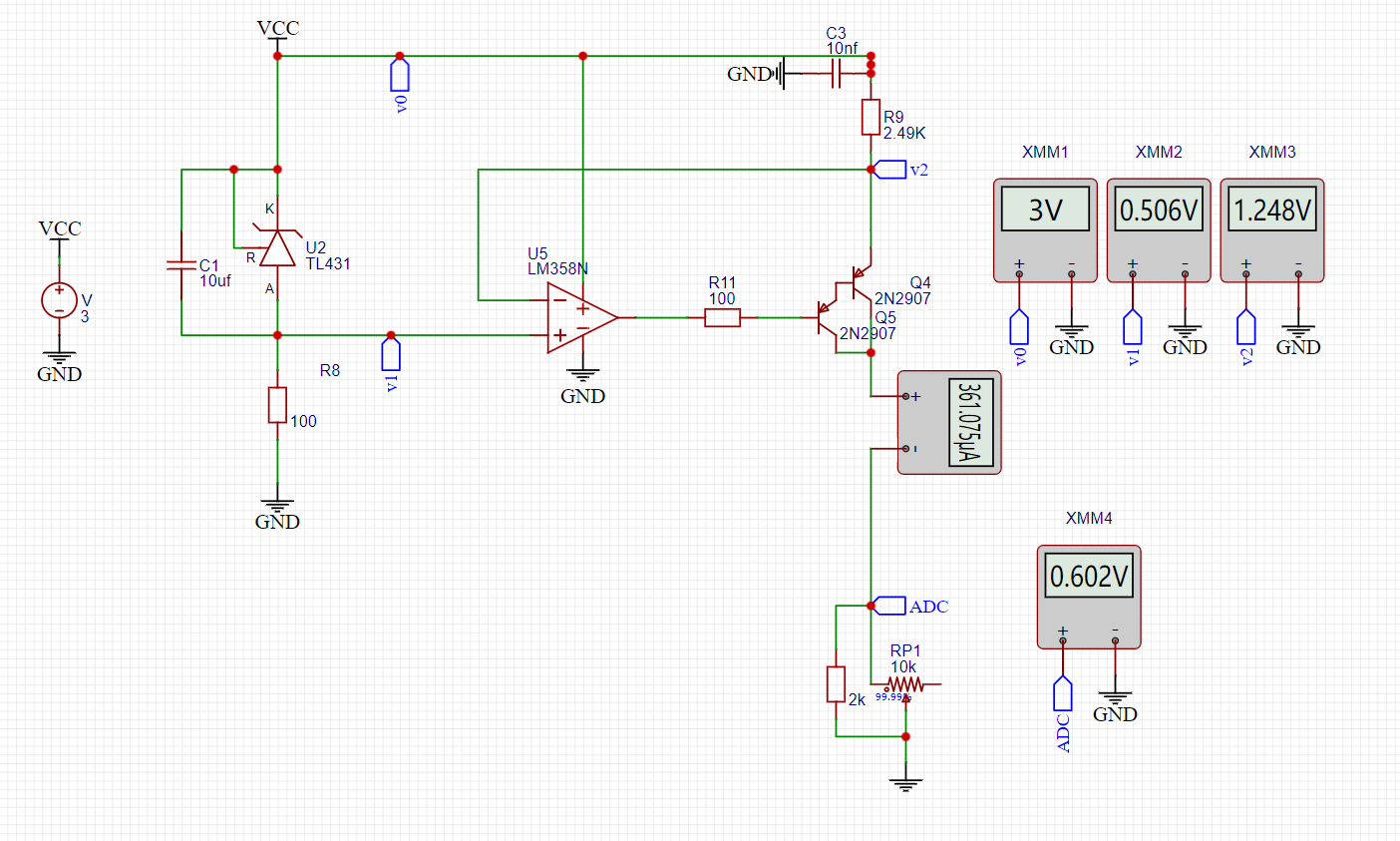Select the 2k resistor near RP1
The height and width of the screenshot is (841, 1400).
(836, 684)
